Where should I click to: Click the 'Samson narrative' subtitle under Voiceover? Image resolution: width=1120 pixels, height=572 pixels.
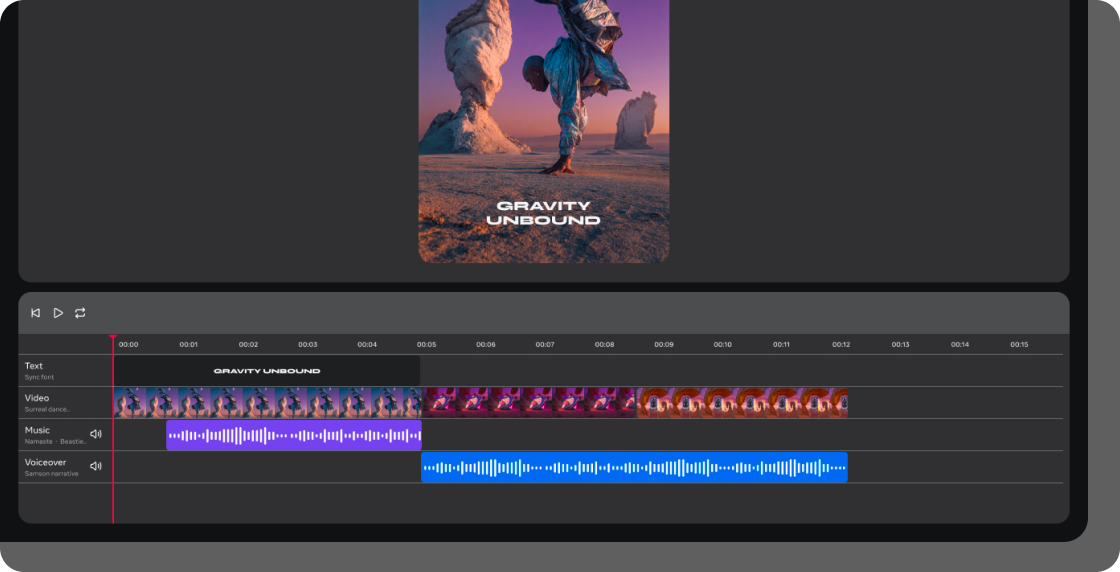[51, 473]
